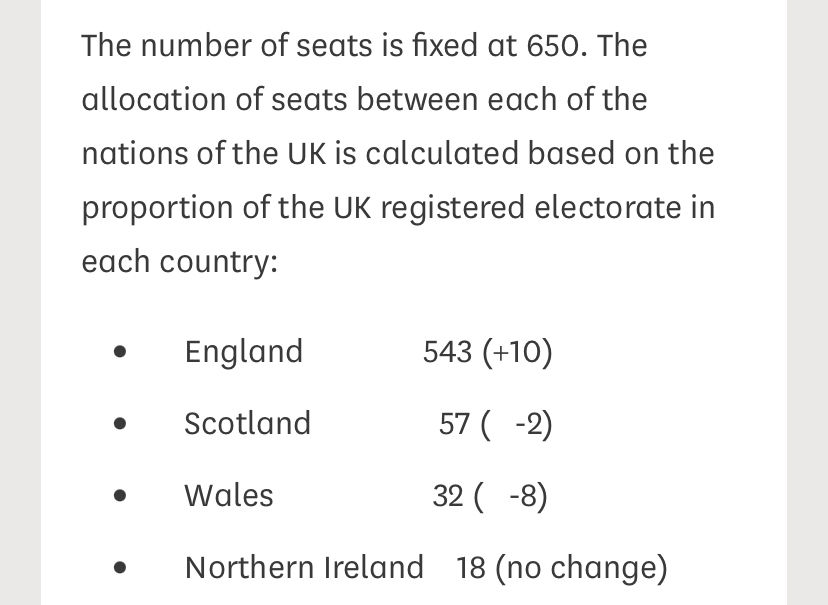Image resolution: width=828 pixels, height=605 pixels.
Task: Click the word England in the list
Action: pos(243,353)
